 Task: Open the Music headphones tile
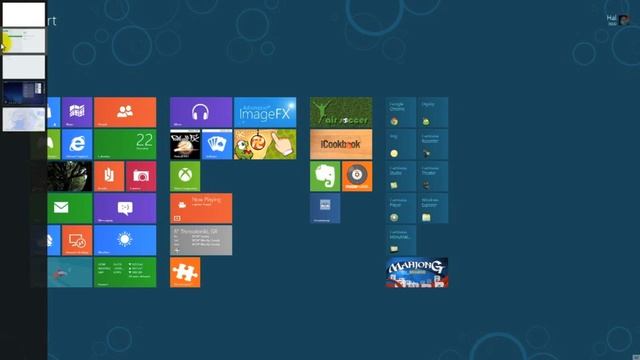click(201, 112)
